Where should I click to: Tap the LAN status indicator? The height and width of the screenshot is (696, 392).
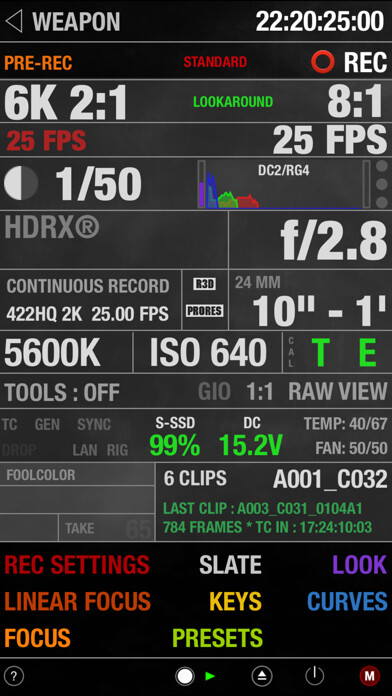pos(85,450)
